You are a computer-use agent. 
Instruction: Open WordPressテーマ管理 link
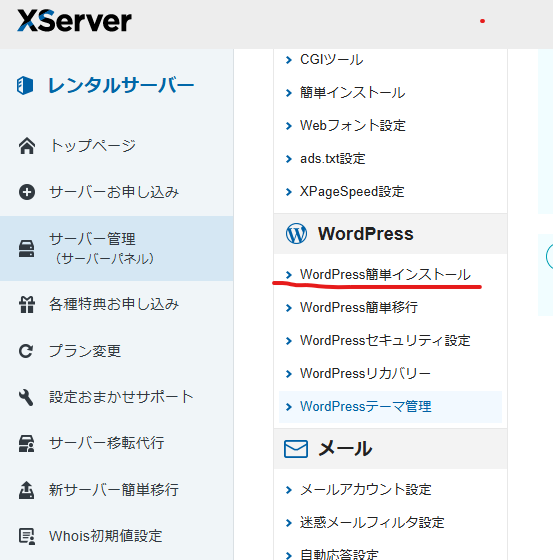366,406
